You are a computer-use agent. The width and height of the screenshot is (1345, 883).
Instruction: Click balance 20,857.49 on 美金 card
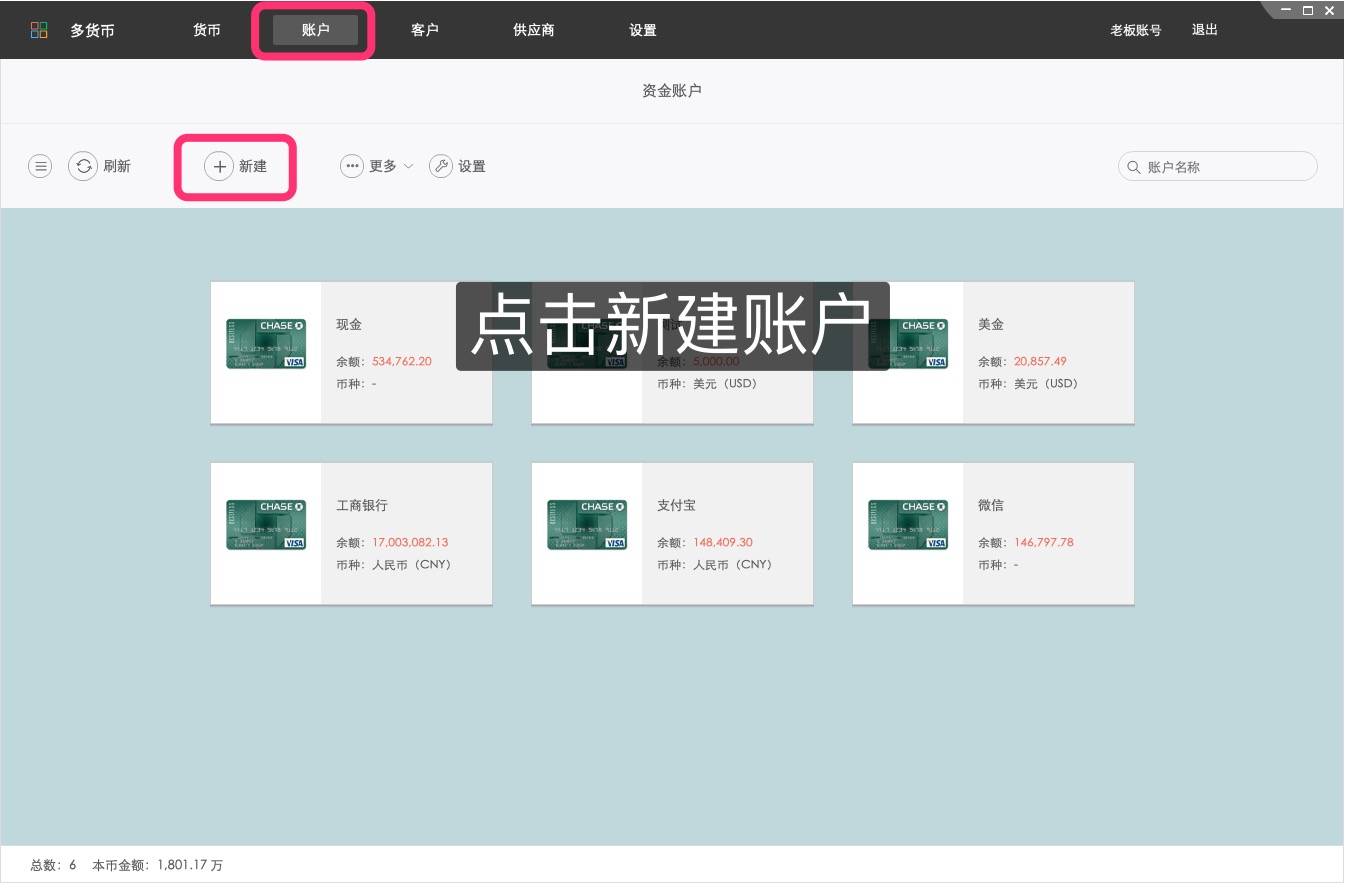1040,361
